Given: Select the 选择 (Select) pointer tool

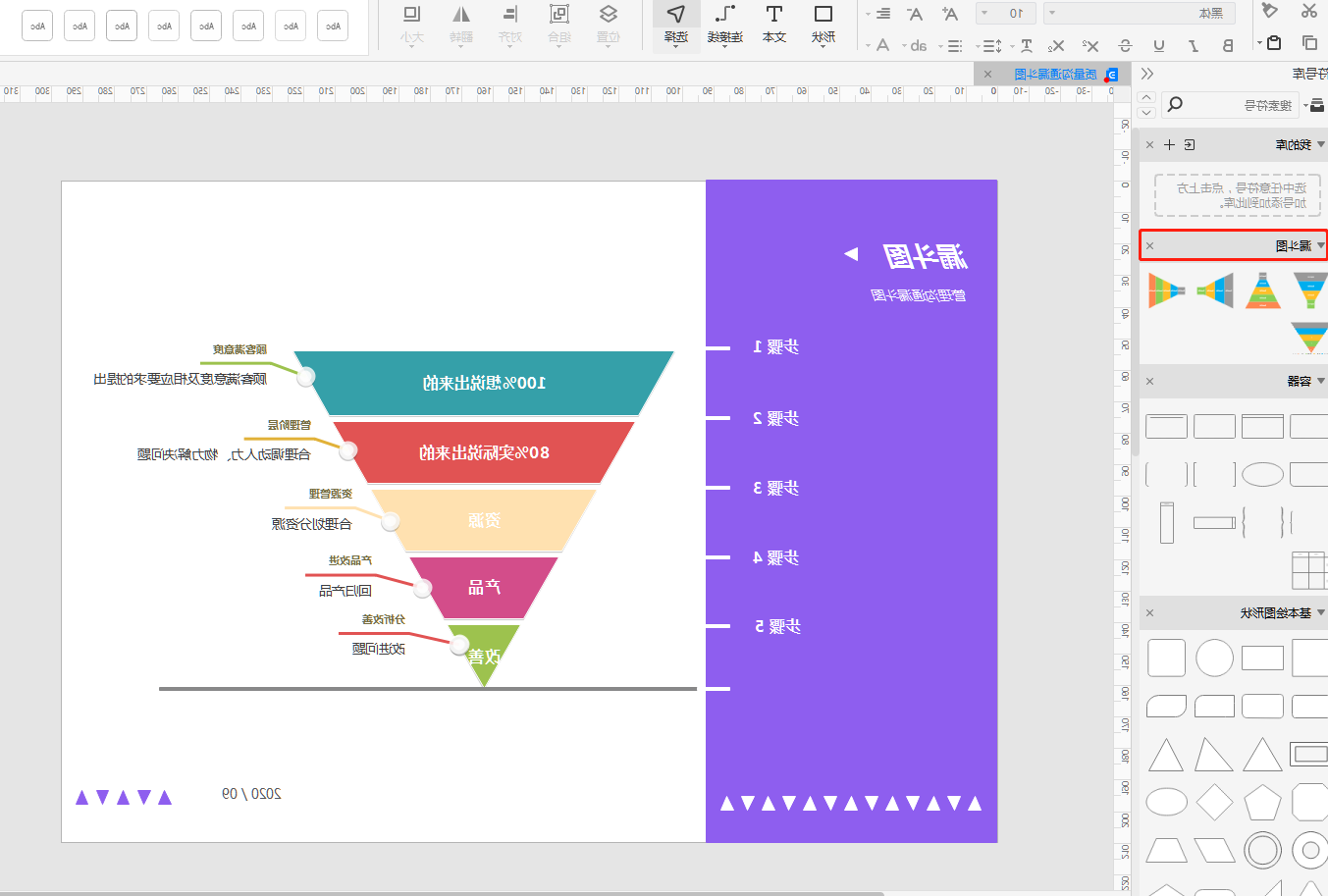Looking at the screenshot, I should tap(676, 25).
